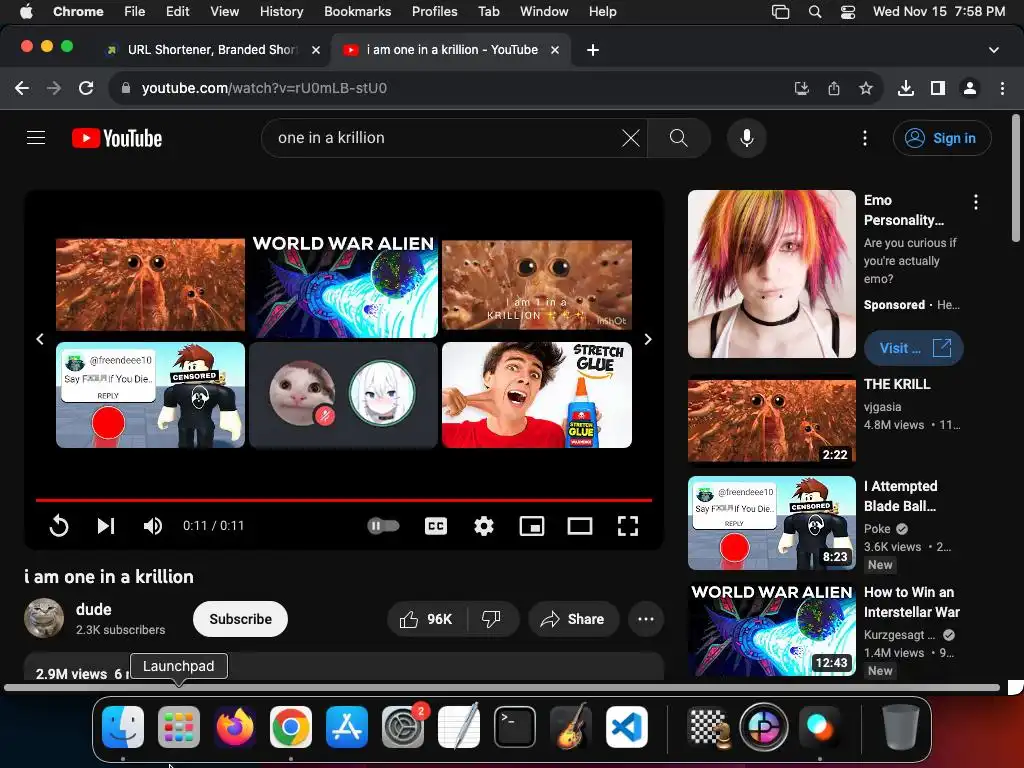Toggle closed captions CC button
The image size is (1024, 768).
(436, 526)
